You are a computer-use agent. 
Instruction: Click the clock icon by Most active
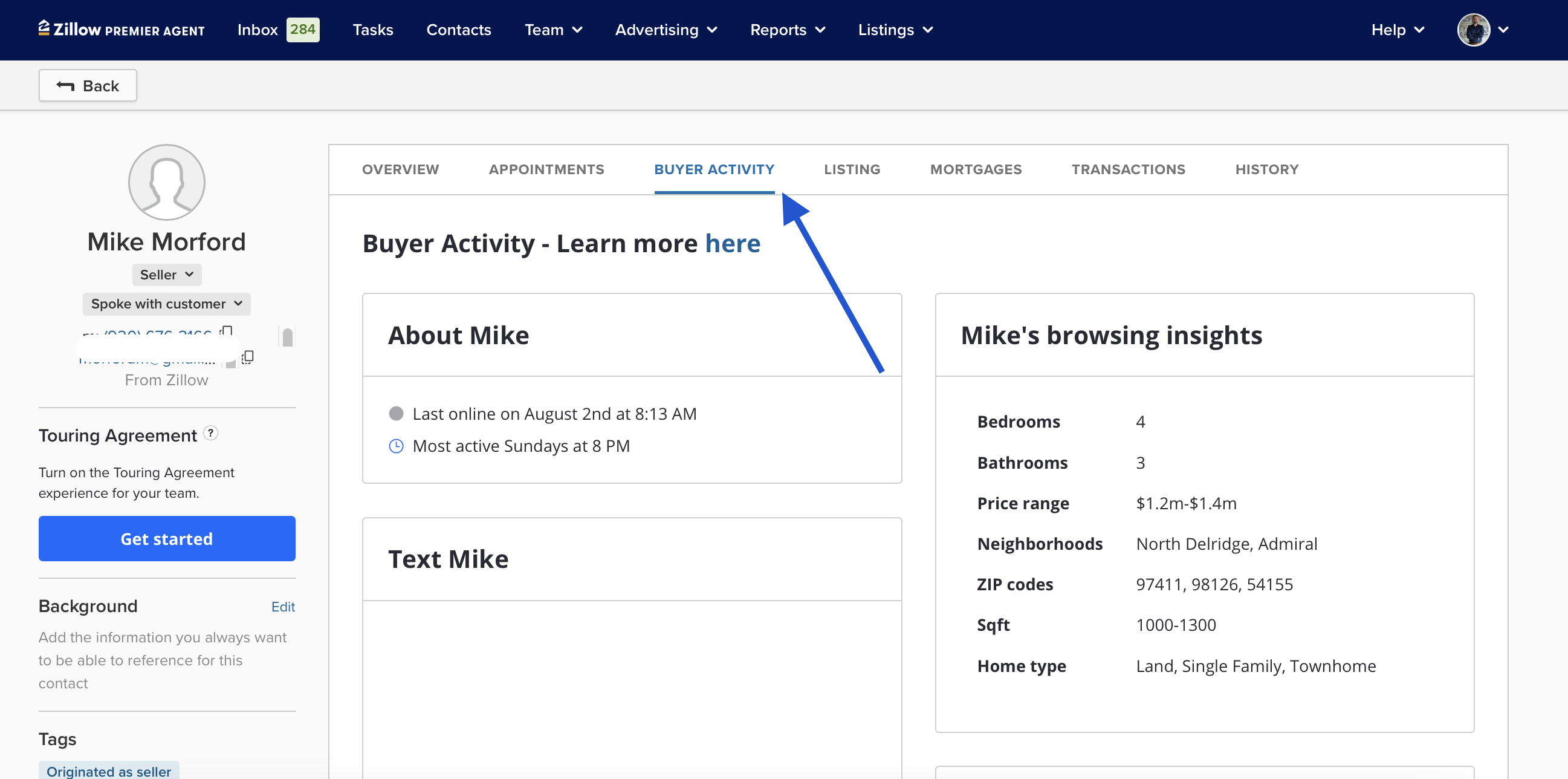(x=396, y=446)
